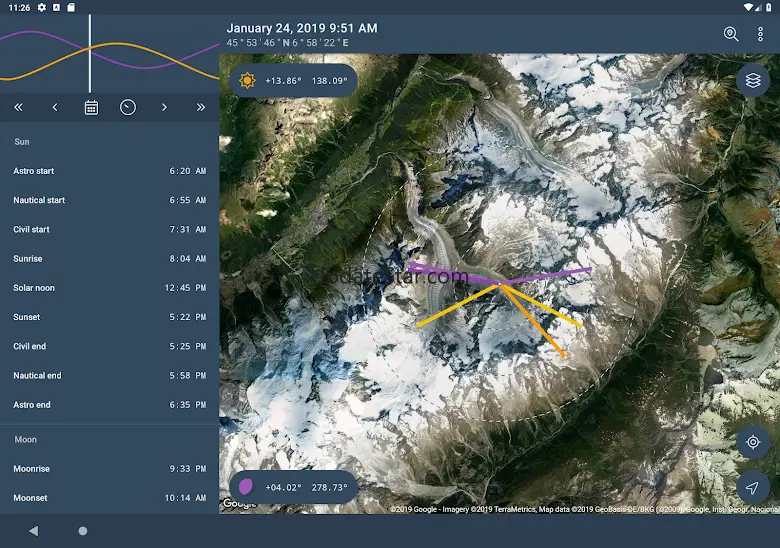Tap the moon position info chip
Image resolution: width=780 pixels, height=548 pixels.
[293, 487]
